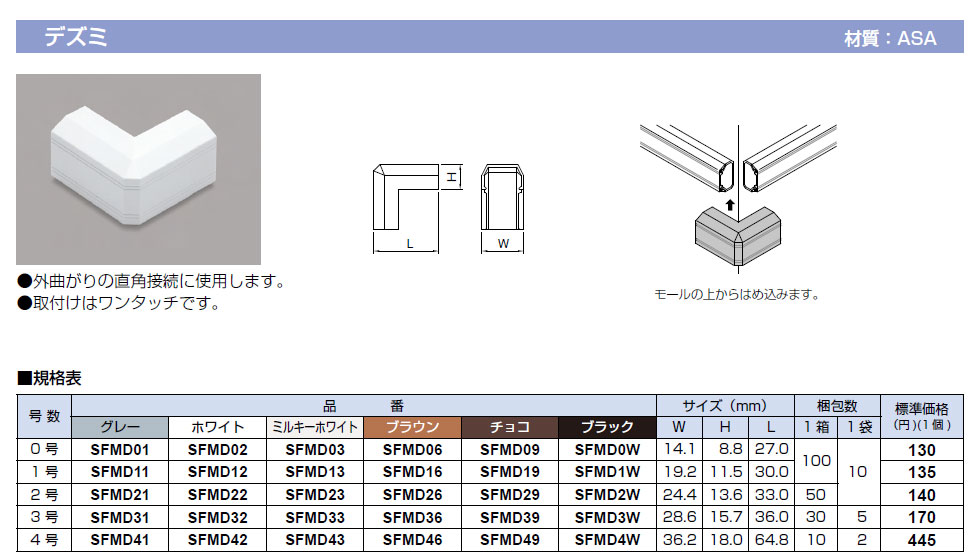Select the ブラック color header cell
The width and height of the screenshot is (972, 560).
coord(606,428)
